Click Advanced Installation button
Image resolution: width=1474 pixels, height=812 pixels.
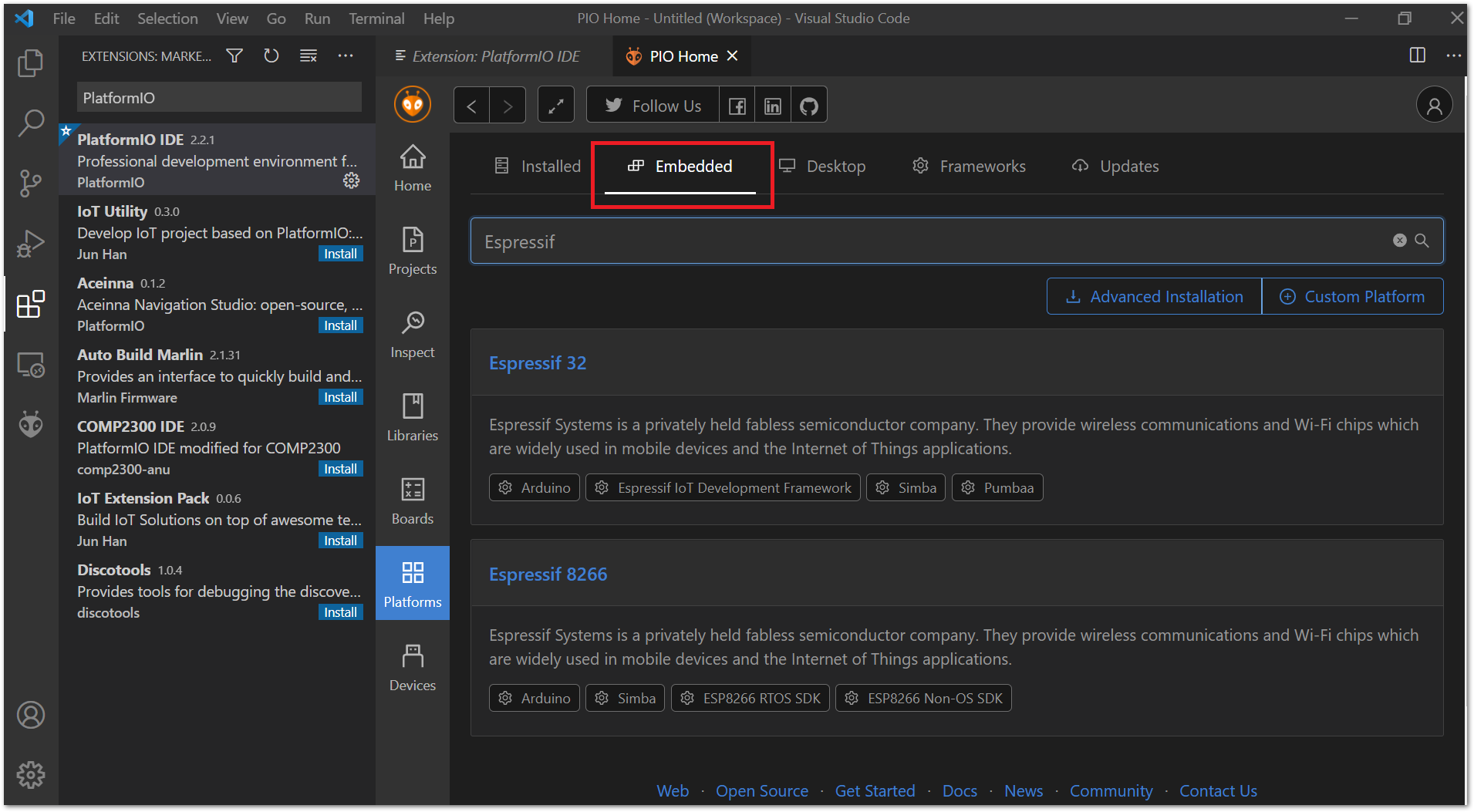pyautogui.click(x=1154, y=296)
